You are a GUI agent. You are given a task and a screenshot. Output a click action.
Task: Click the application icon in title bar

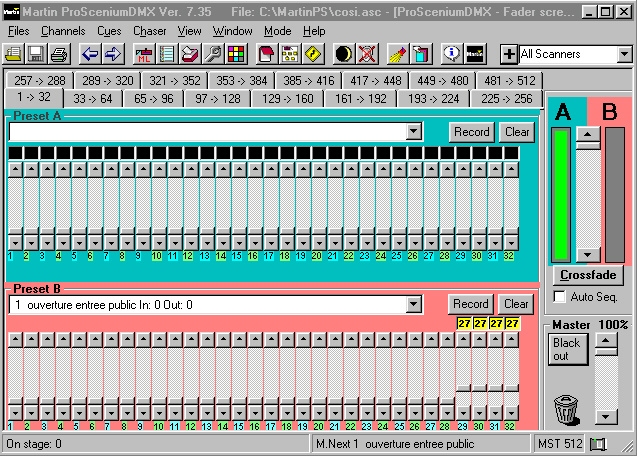point(11,12)
